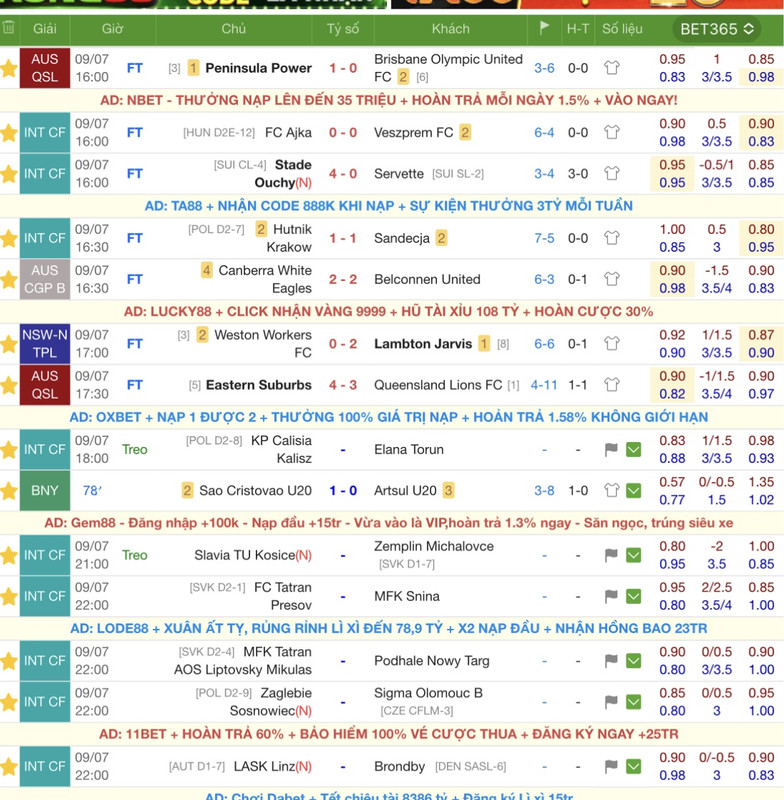Open the TA88 code 888K ad link
The width and height of the screenshot is (784, 800).
389,206
